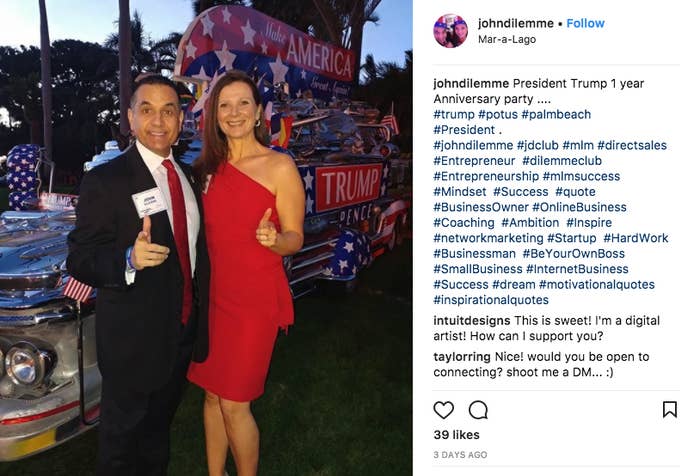700x476 pixels.
Task: Follow the johndilemme account
Action: pyautogui.click(x=585, y=23)
